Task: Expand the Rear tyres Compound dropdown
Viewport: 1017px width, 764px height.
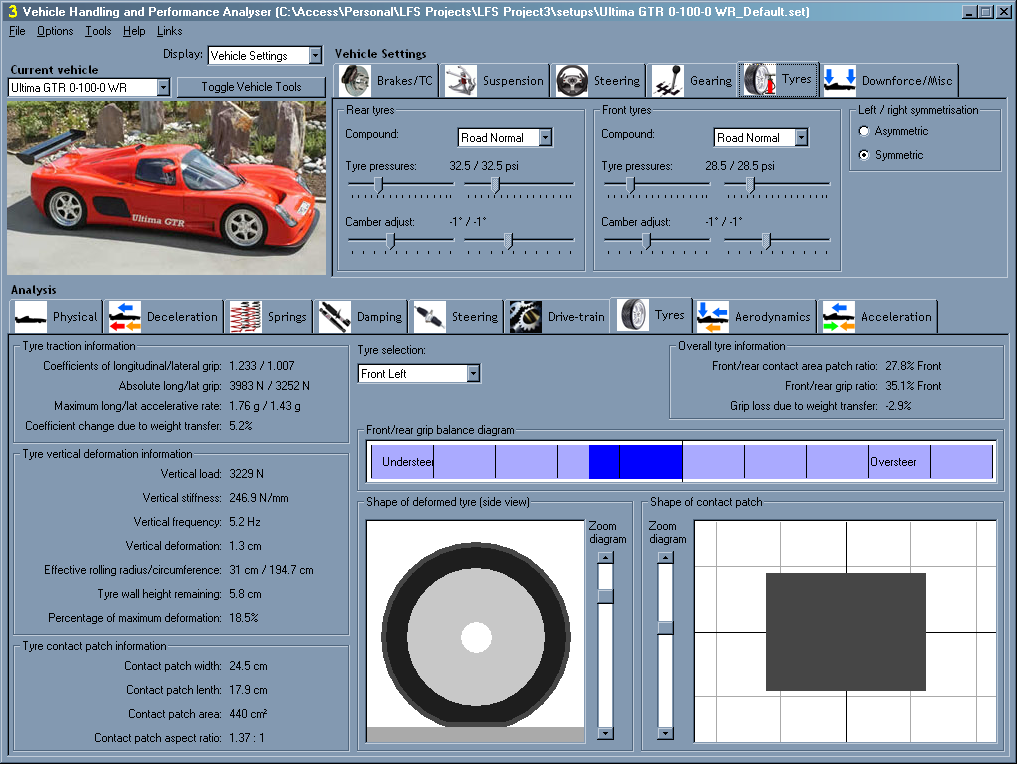Action: [x=545, y=138]
